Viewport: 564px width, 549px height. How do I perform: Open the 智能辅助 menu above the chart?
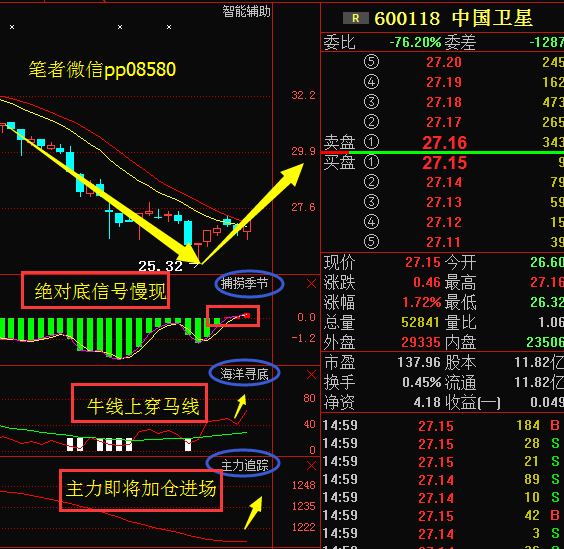click(246, 12)
